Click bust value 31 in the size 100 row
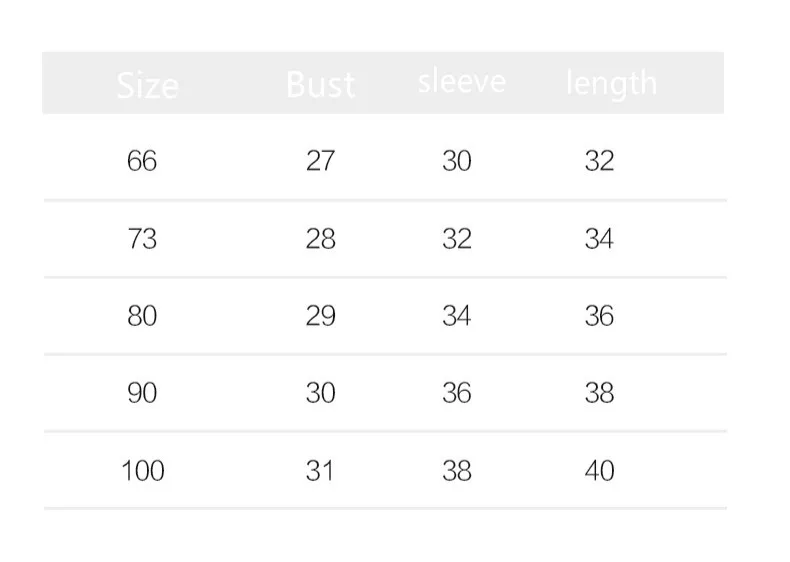 point(320,470)
